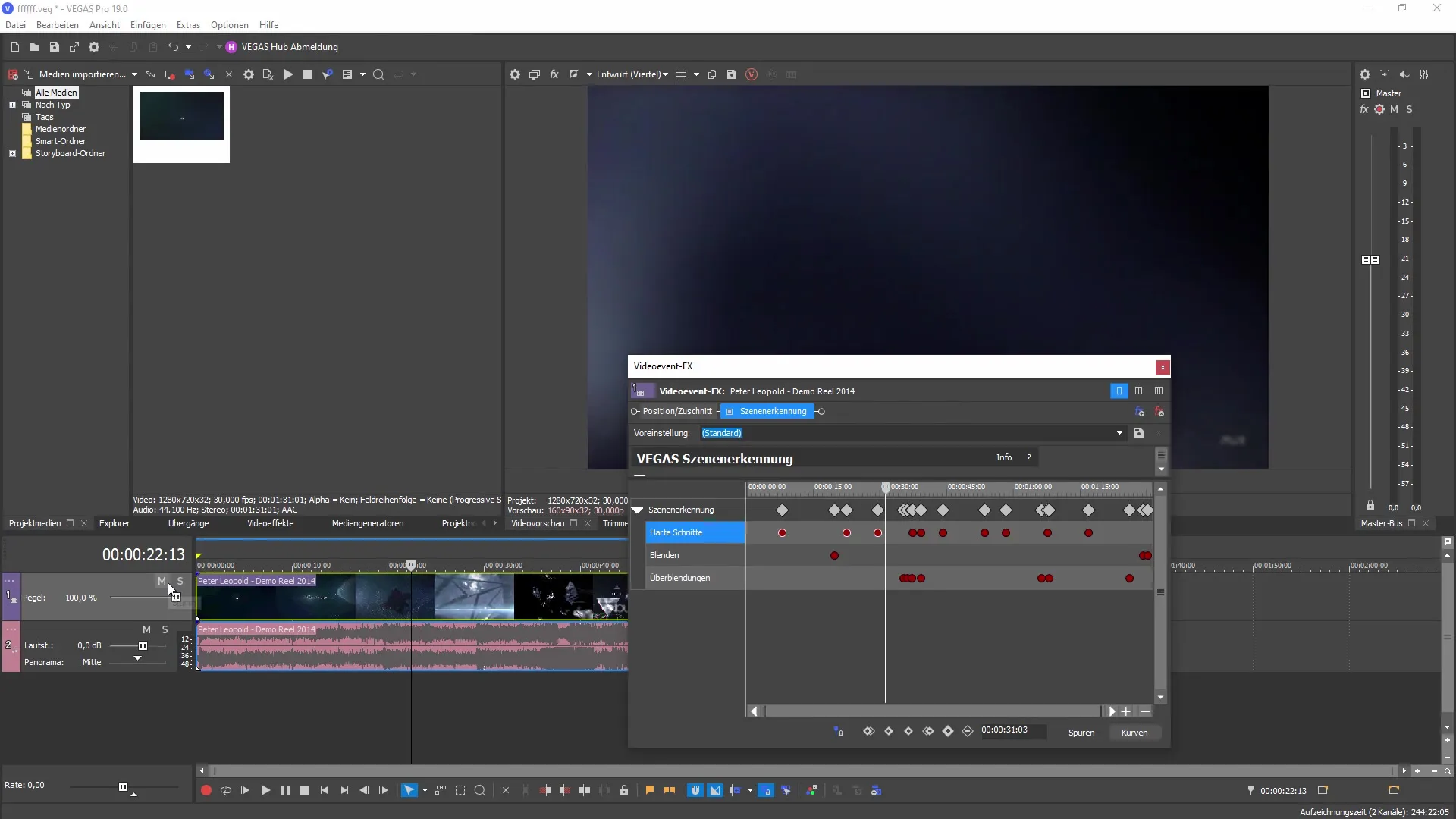Open views dropdown in Projektmedien toolbar
Viewport: 1456px width, 819px height.
pyautogui.click(x=362, y=74)
